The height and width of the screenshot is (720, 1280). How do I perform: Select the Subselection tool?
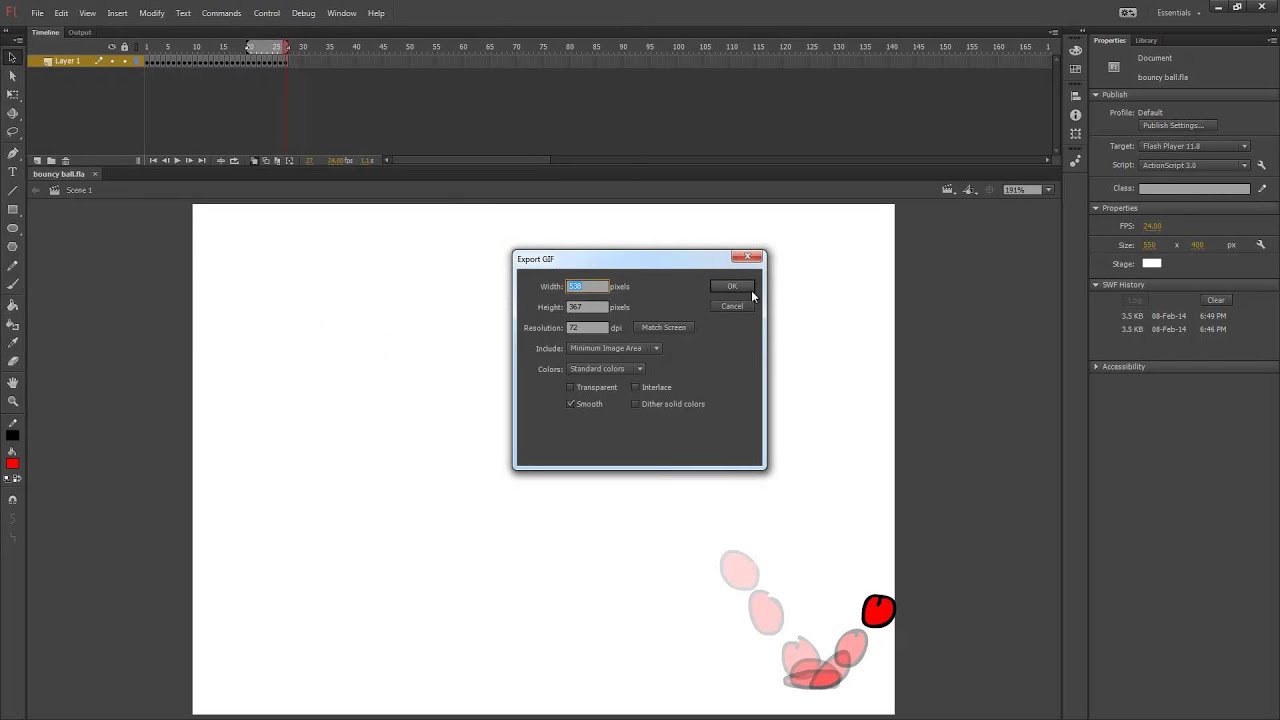[x=13, y=76]
